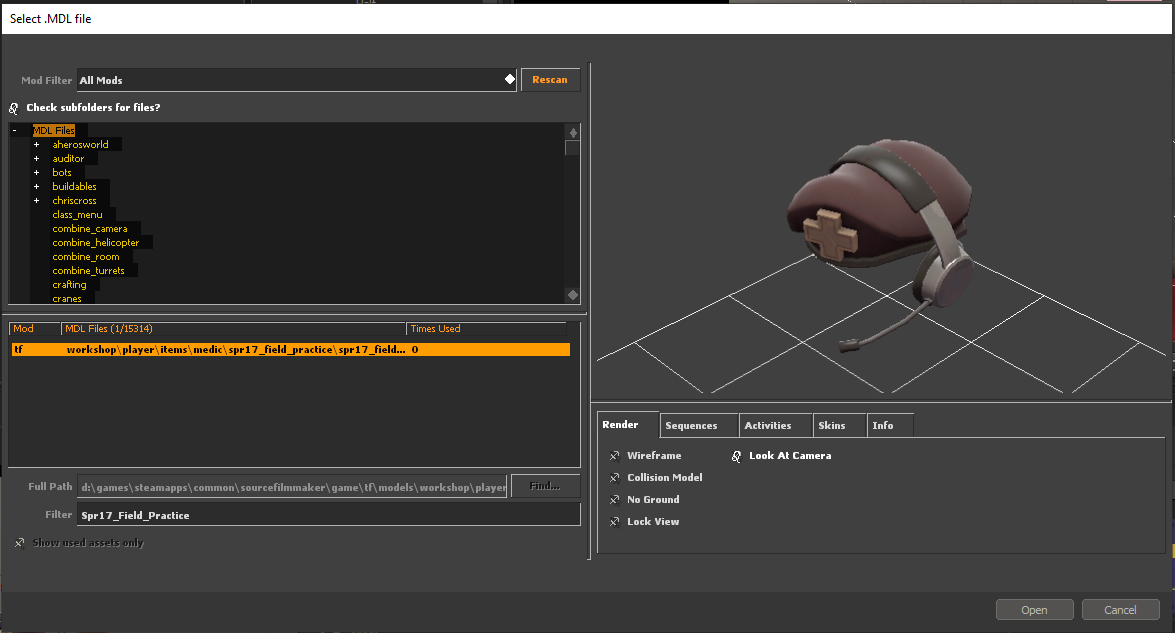Disable Look At Camera checkbox
This screenshot has height=633, width=1175.
coord(737,456)
